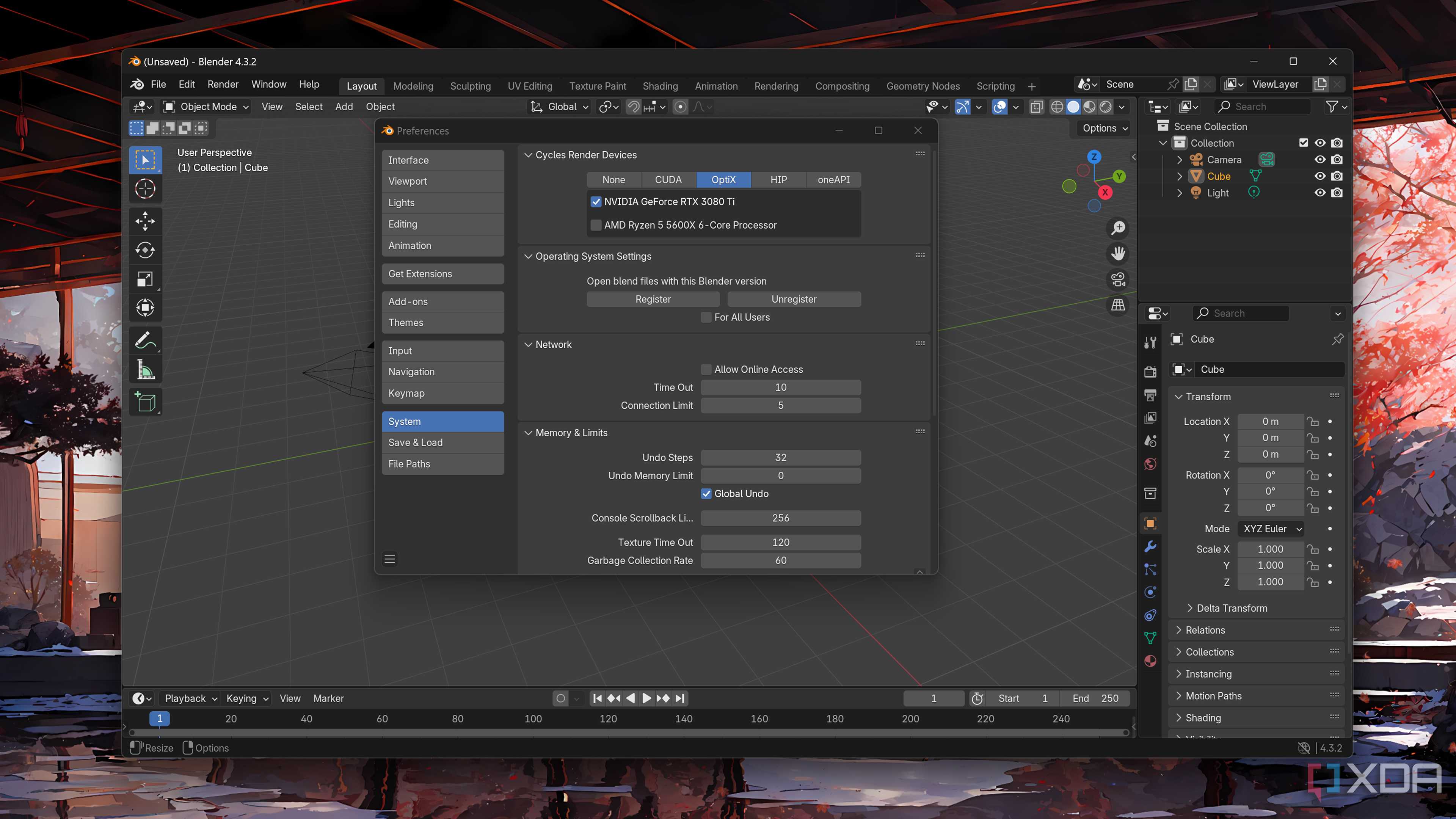Toggle X-ray view icon
This screenshot has height=819, width=1456.
coord(1036,107)
